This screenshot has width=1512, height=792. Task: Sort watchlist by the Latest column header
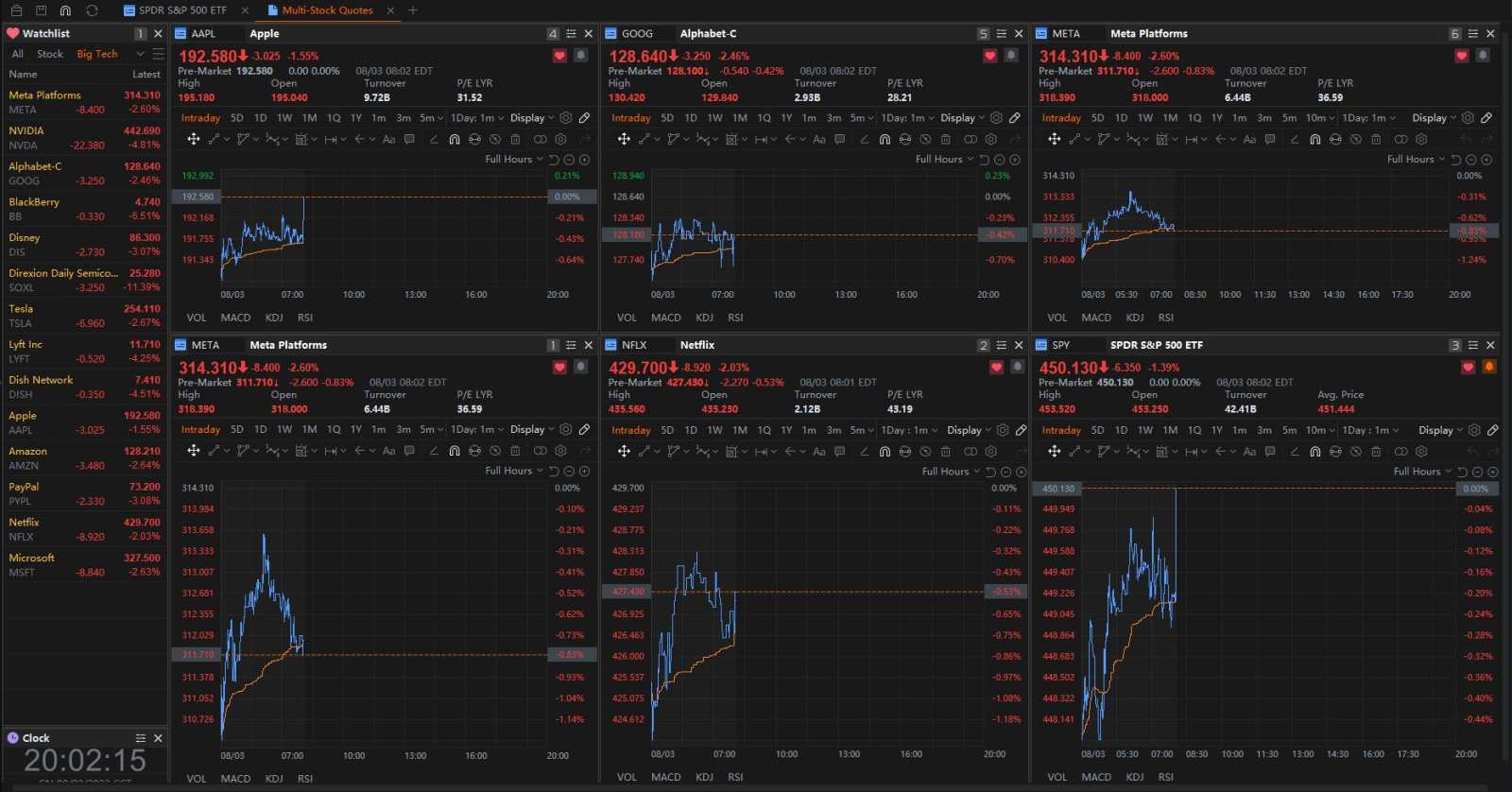(146, 74)
